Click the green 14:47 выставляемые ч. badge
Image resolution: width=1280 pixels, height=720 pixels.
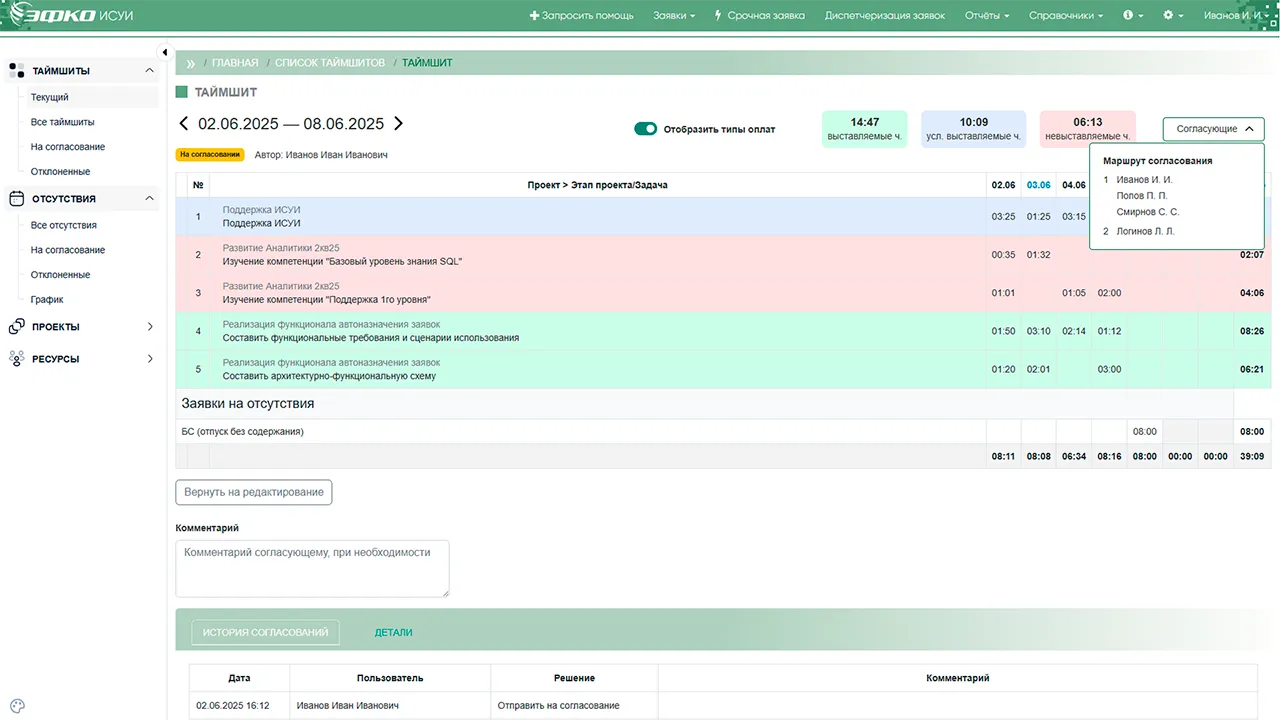pos(865,129)
